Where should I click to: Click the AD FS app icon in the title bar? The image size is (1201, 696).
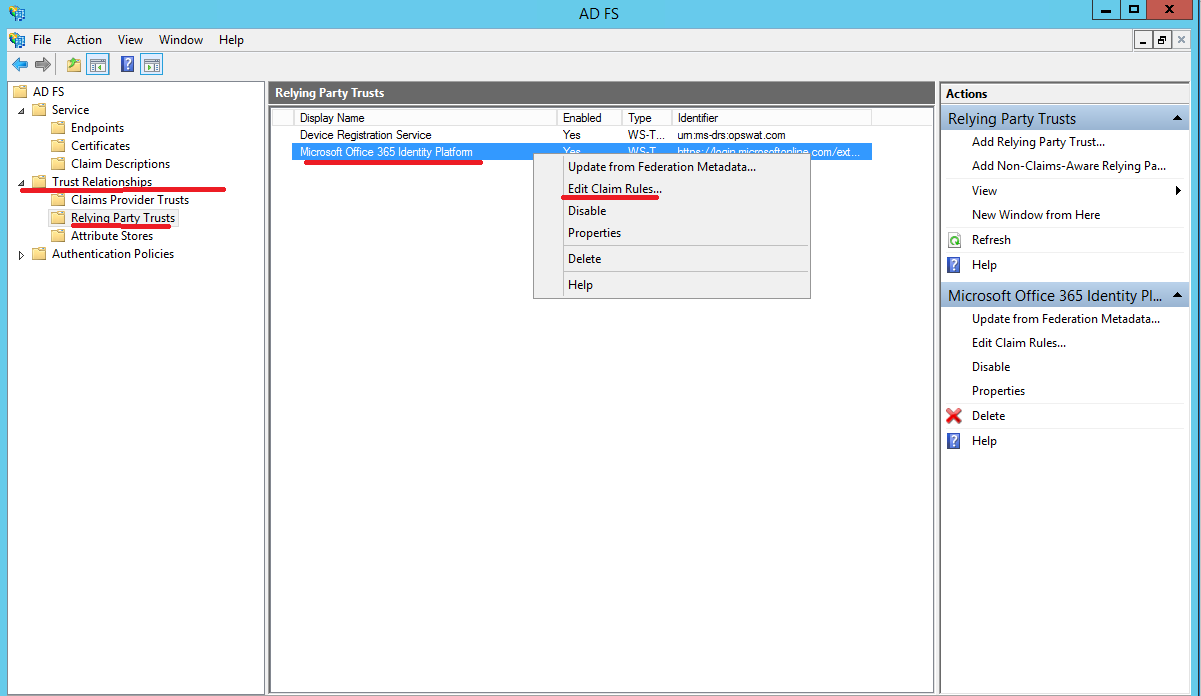(x=17, y=13)
